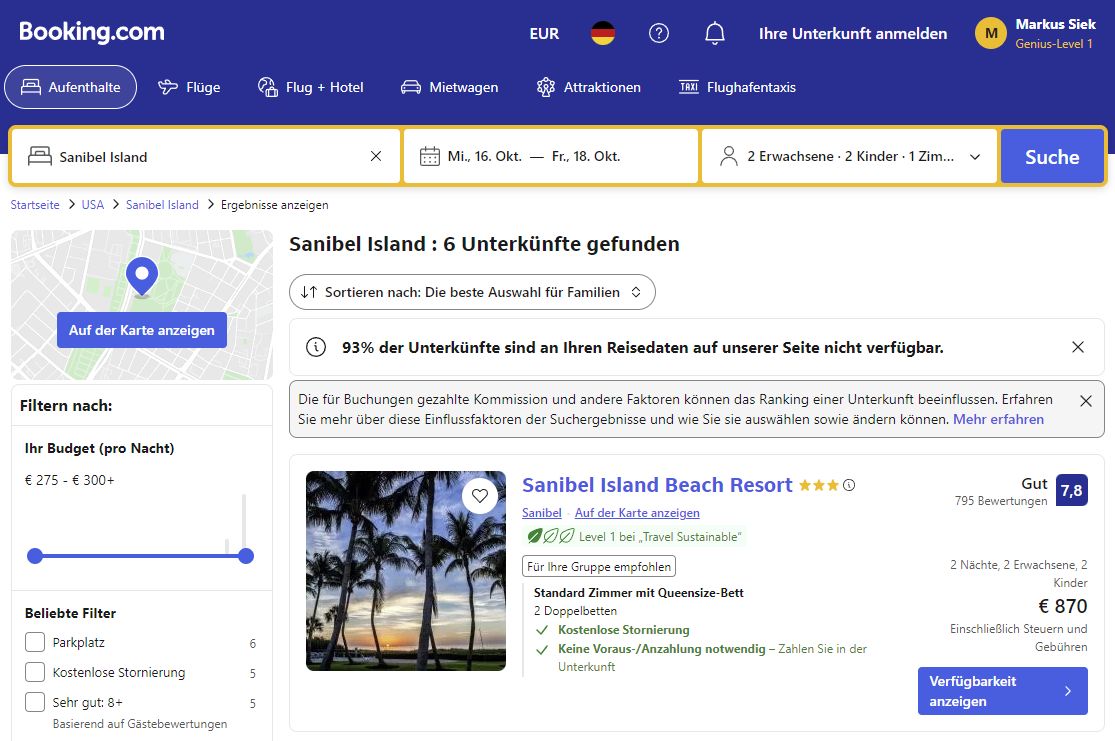Click the Standard Zimmer mit Queensize-Bett text

tap(639, 592)
